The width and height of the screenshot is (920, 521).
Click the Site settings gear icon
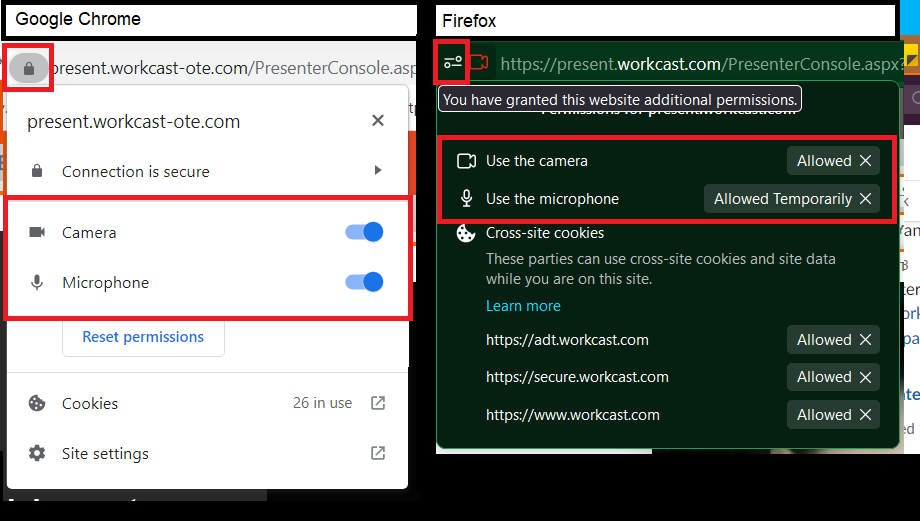coord(37,453)
